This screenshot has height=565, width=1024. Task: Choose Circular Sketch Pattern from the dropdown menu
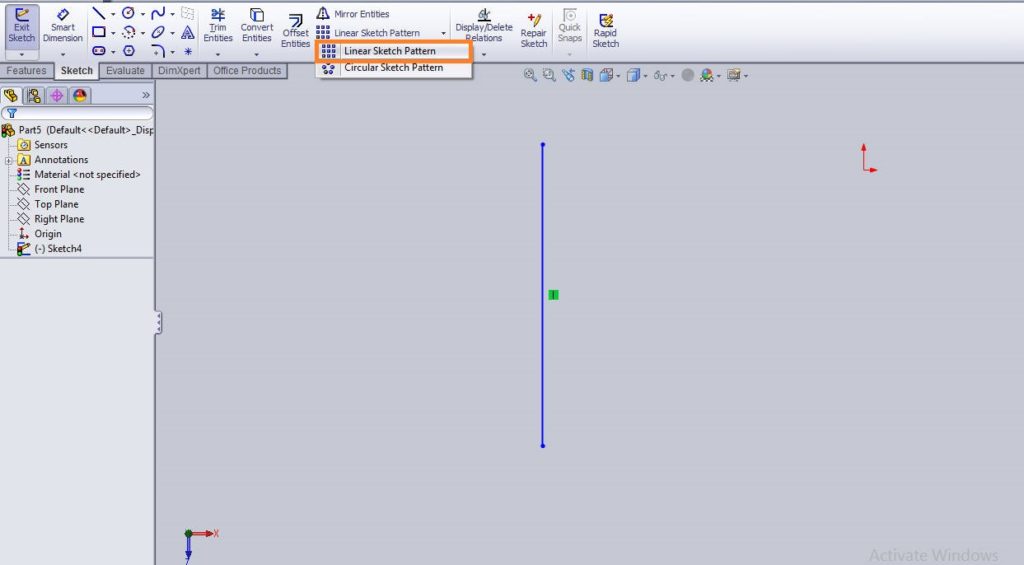pos(393,67)
